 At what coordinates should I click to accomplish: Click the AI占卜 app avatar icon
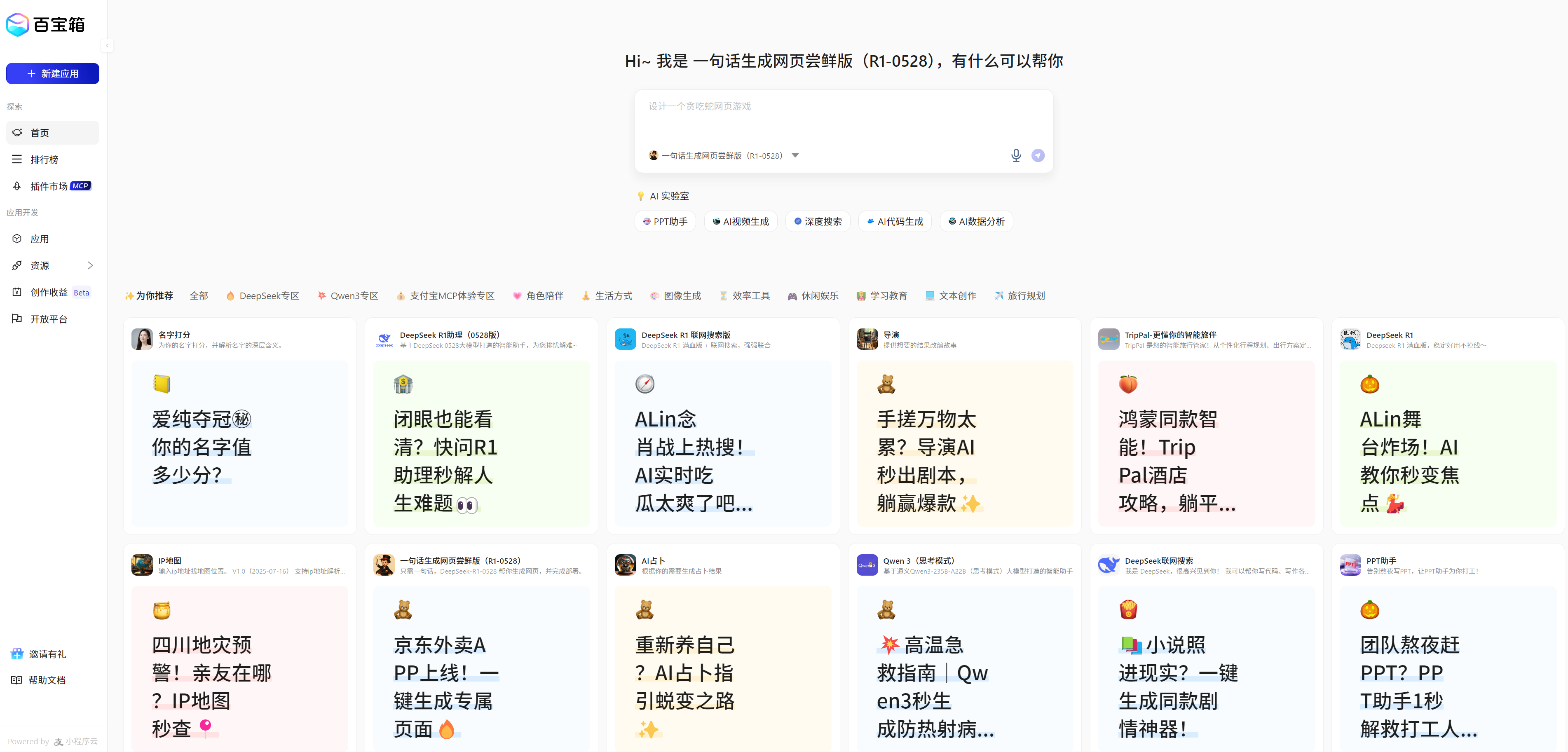click(626, 565)
